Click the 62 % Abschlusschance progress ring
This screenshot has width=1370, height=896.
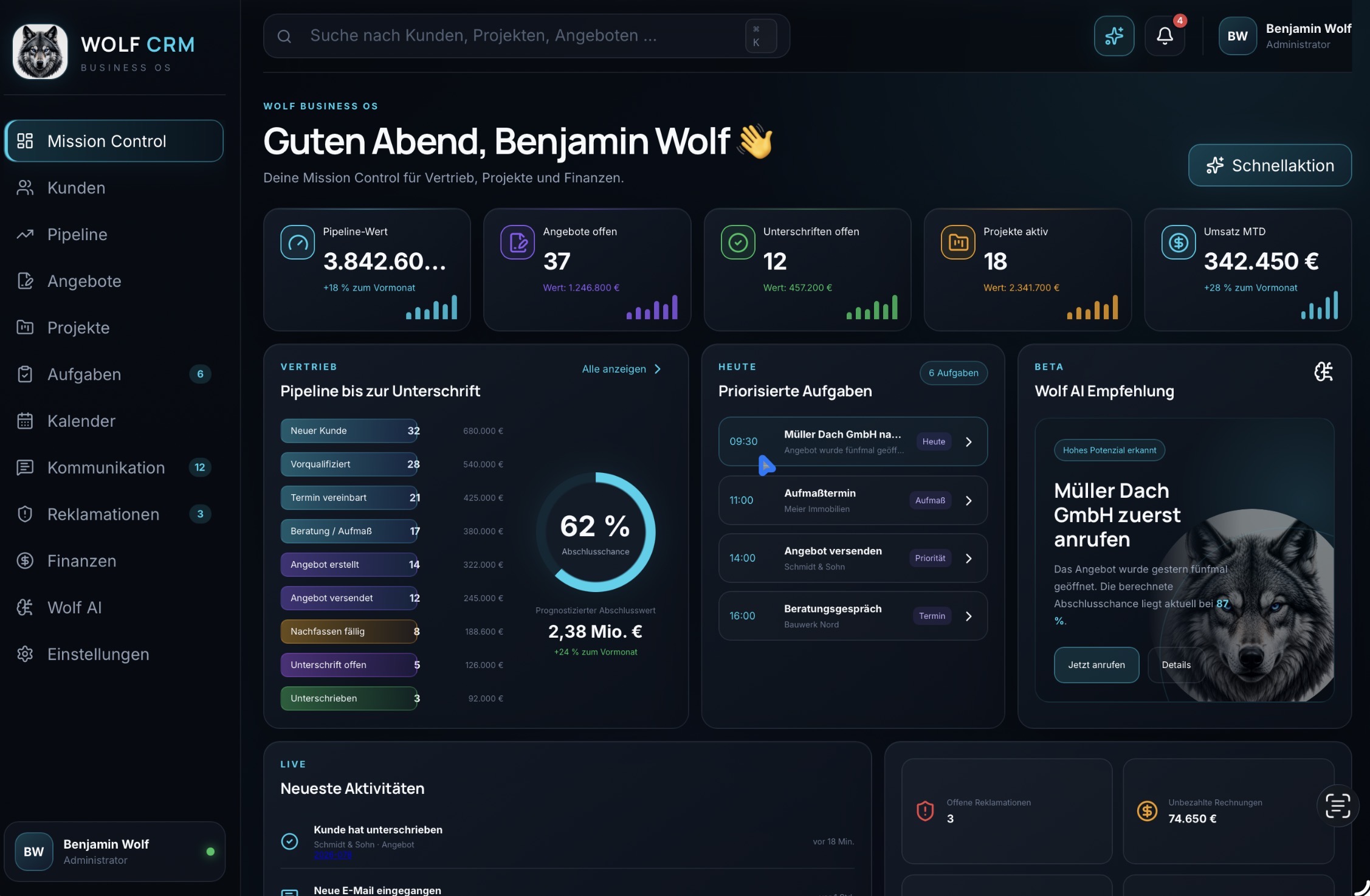pos(595,532)
